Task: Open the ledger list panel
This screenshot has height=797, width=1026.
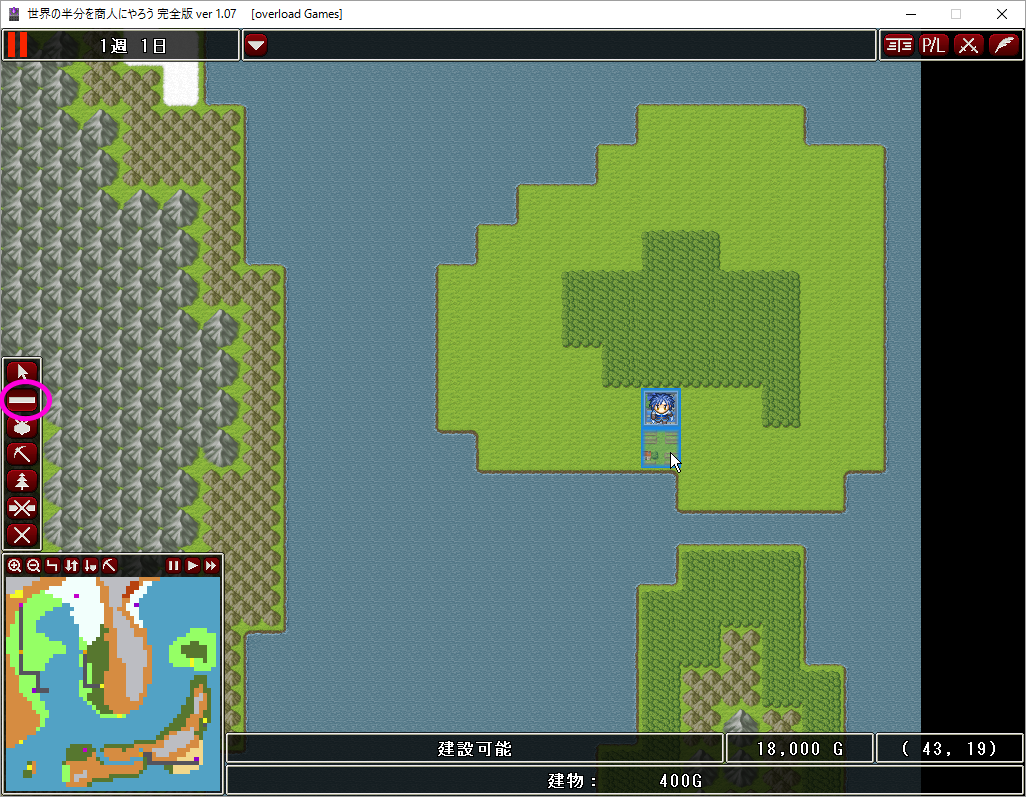Action: pyautogui.click(x=898, y=45)
